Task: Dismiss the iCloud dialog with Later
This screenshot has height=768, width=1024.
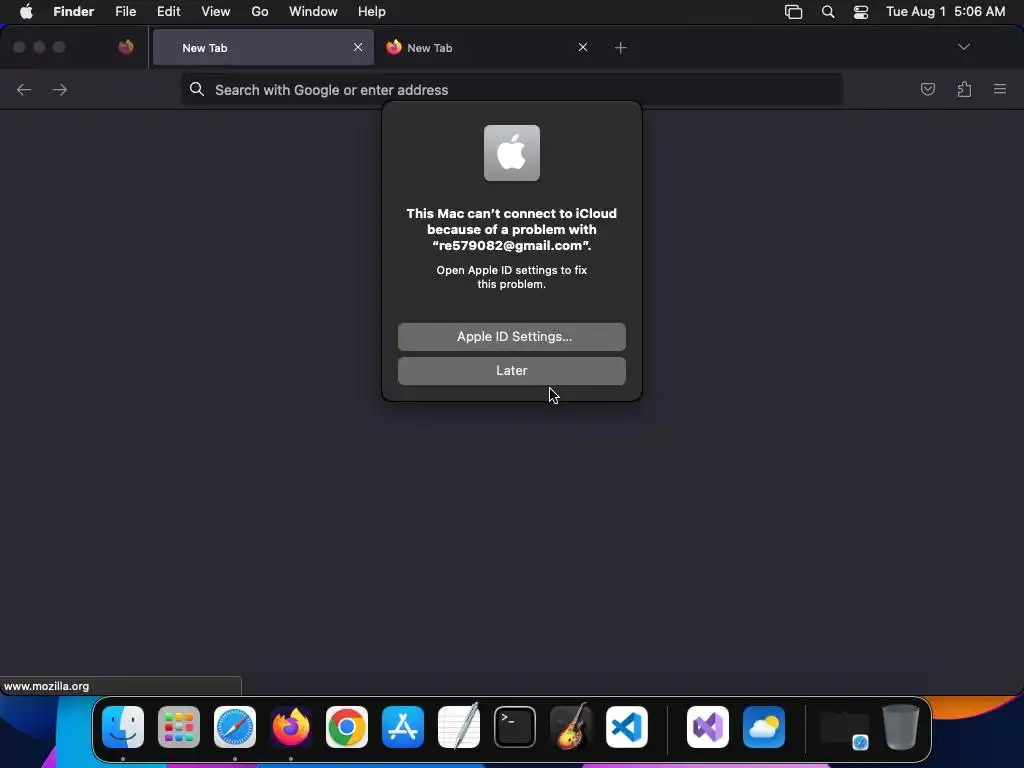Action: pos(511,370)
